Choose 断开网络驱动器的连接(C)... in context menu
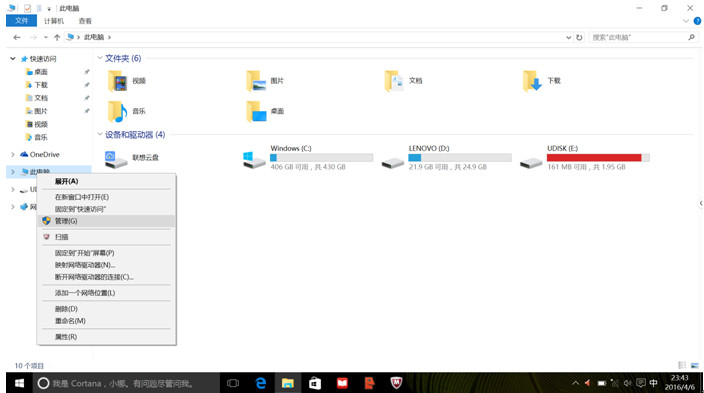 coord(106,277)
